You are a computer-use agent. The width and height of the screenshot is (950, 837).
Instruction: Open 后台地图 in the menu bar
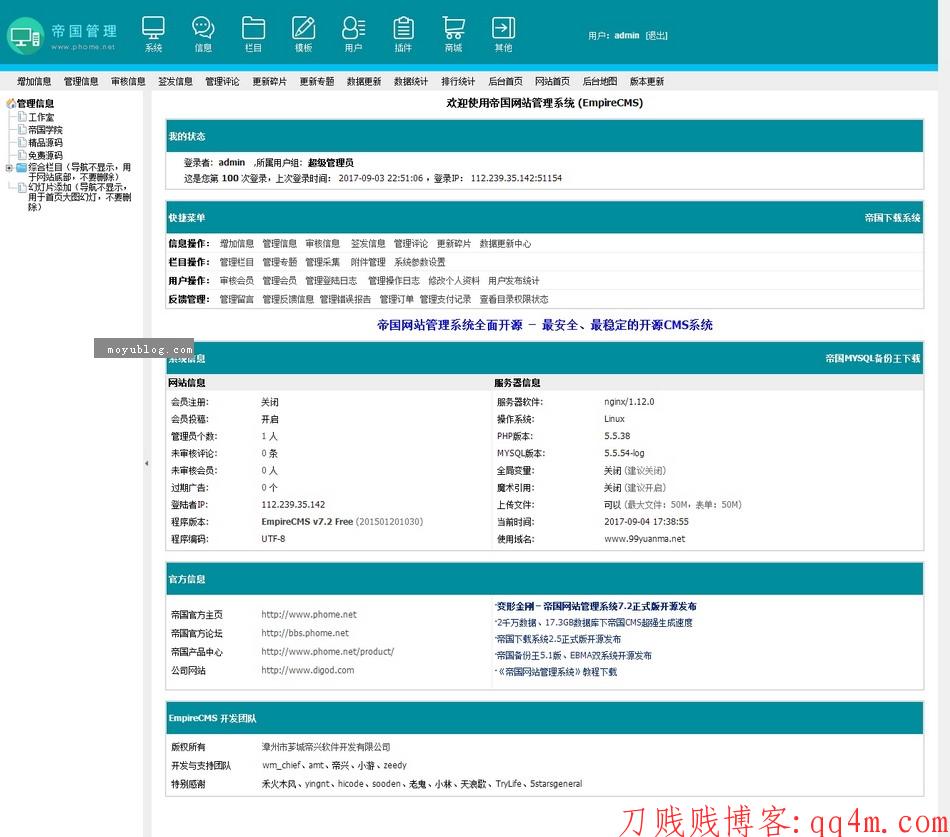point(600,81)
